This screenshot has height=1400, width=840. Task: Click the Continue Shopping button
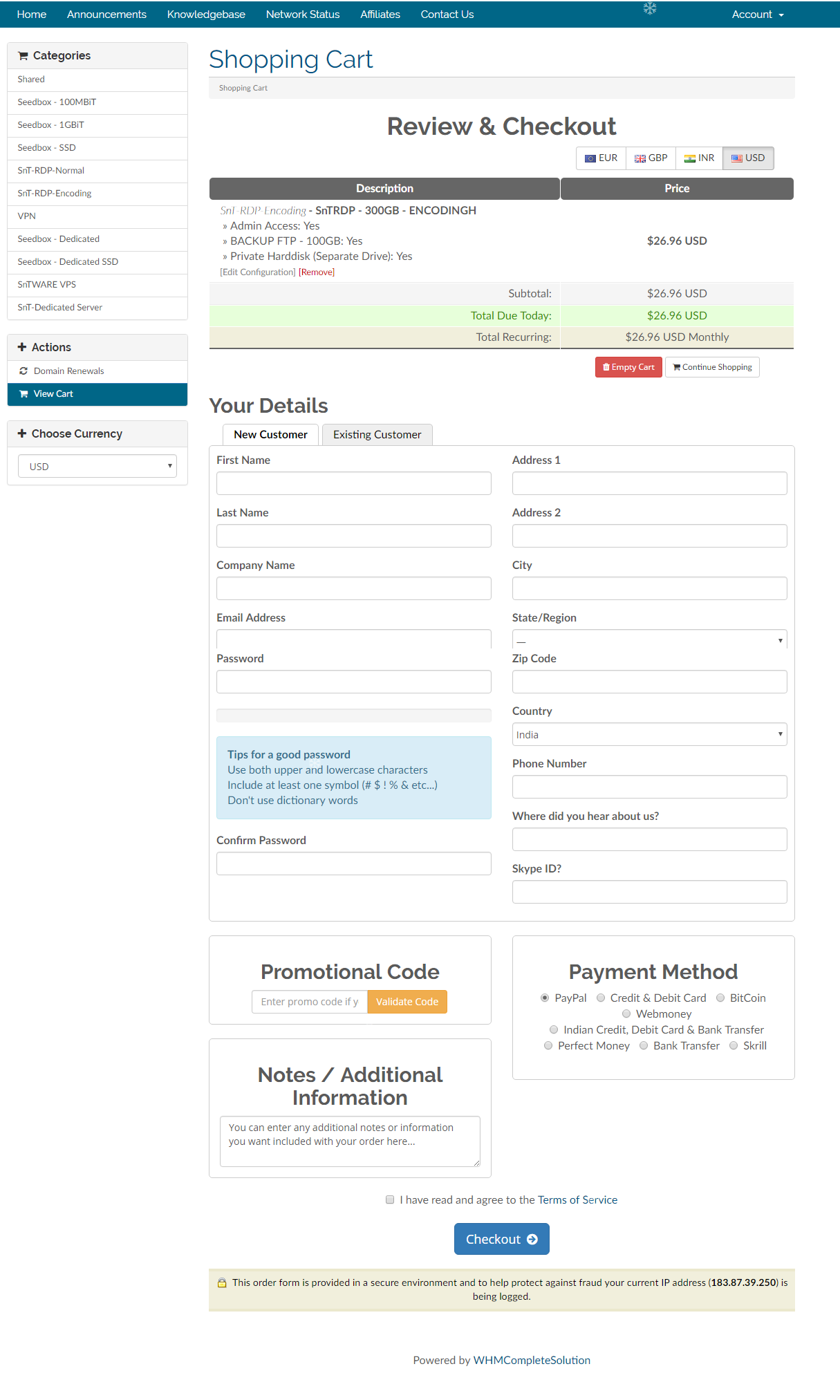click(x=712, y=367)
